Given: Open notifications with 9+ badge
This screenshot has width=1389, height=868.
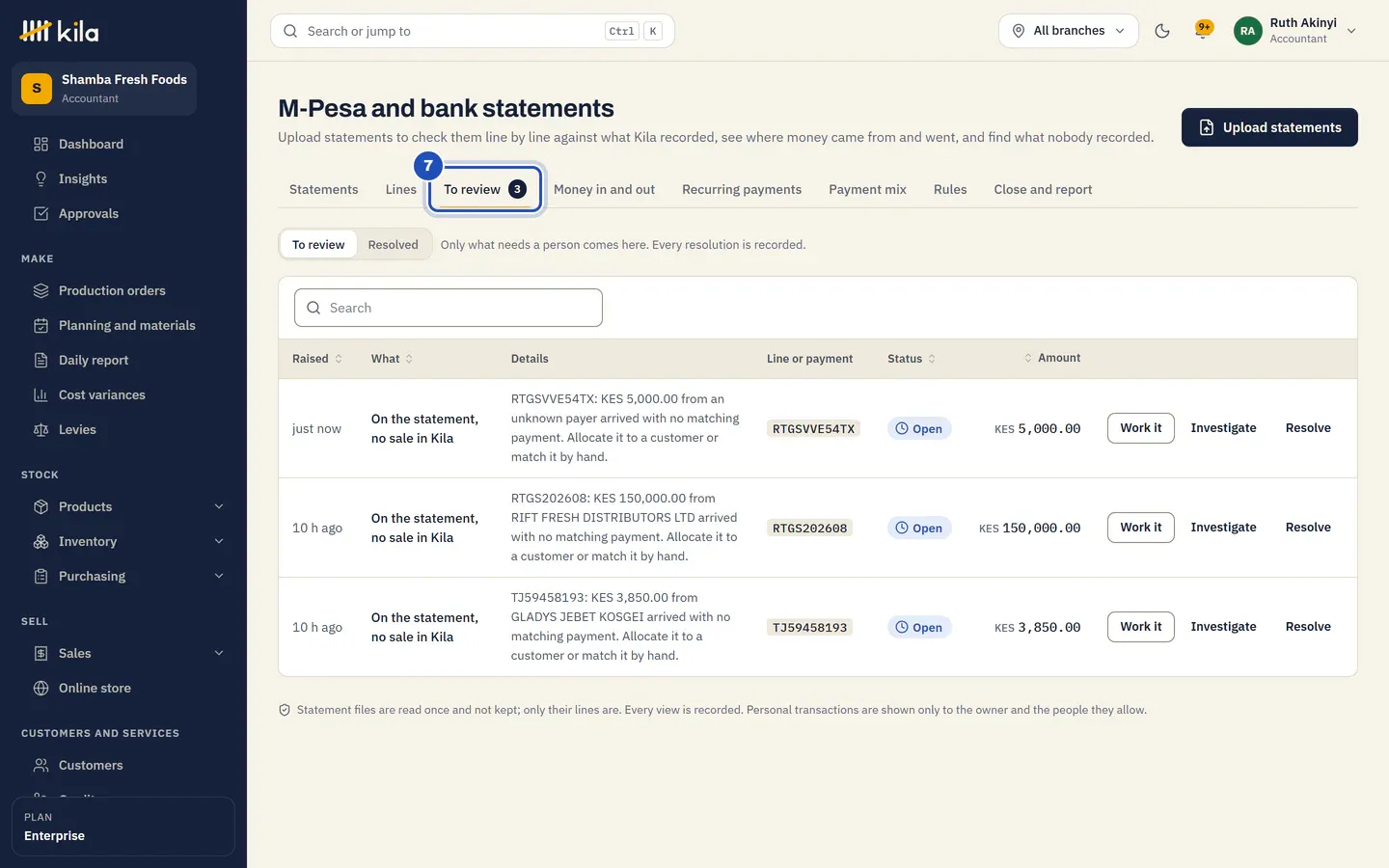Looking at the screenshot, I should (1203, 30).
